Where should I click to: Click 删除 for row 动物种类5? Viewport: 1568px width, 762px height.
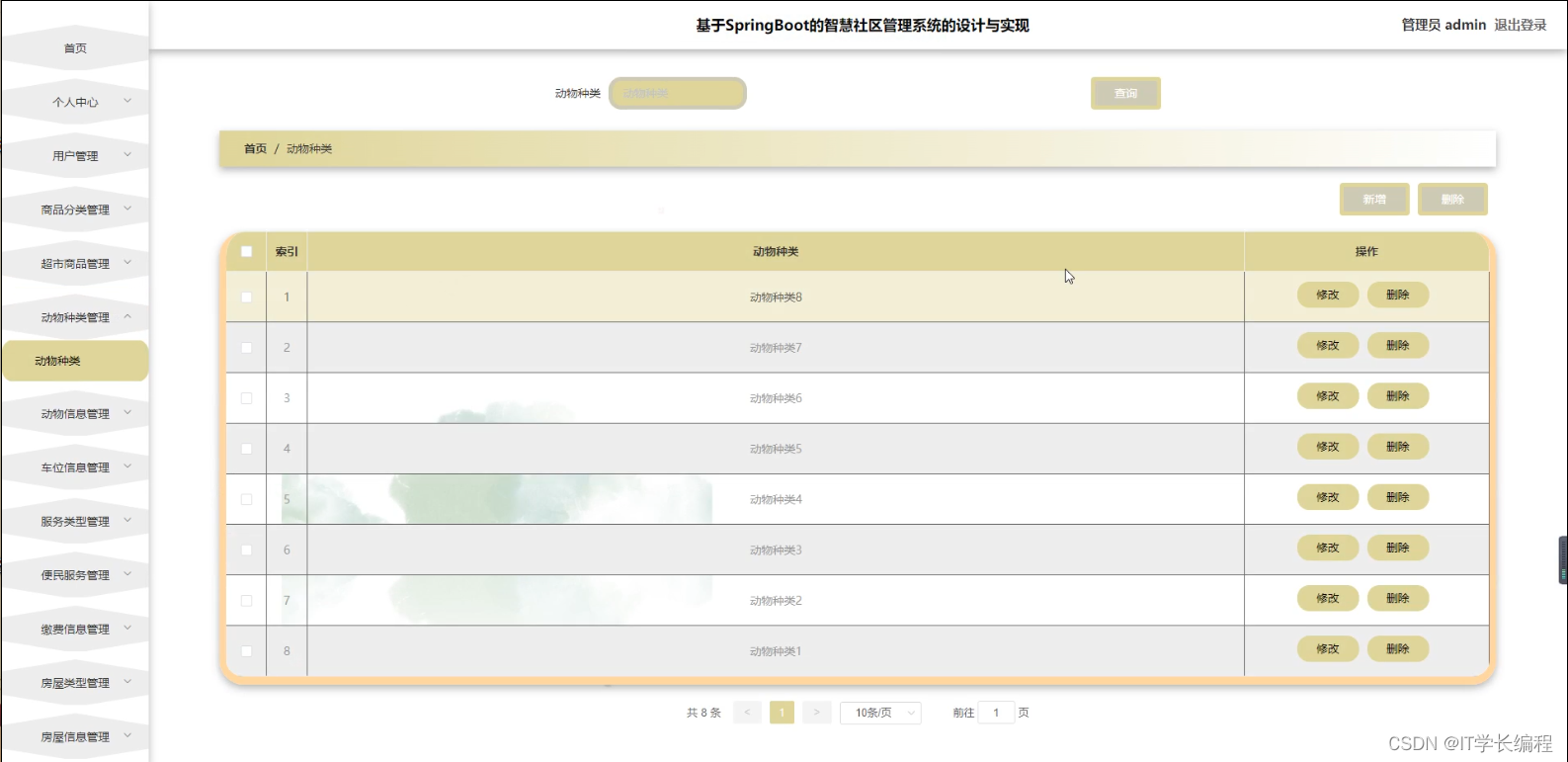1398,447
